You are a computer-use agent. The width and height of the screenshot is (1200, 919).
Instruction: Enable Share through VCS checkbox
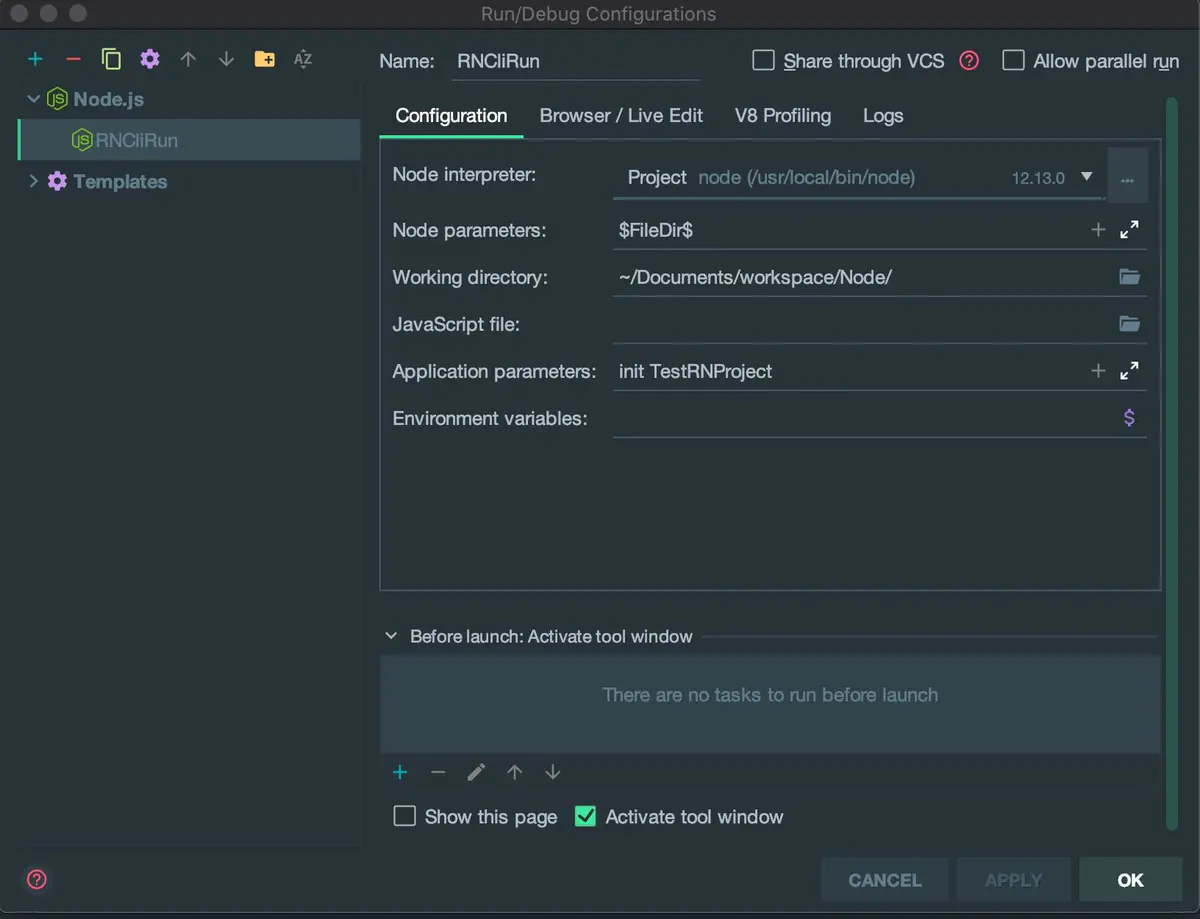point(764,61)
